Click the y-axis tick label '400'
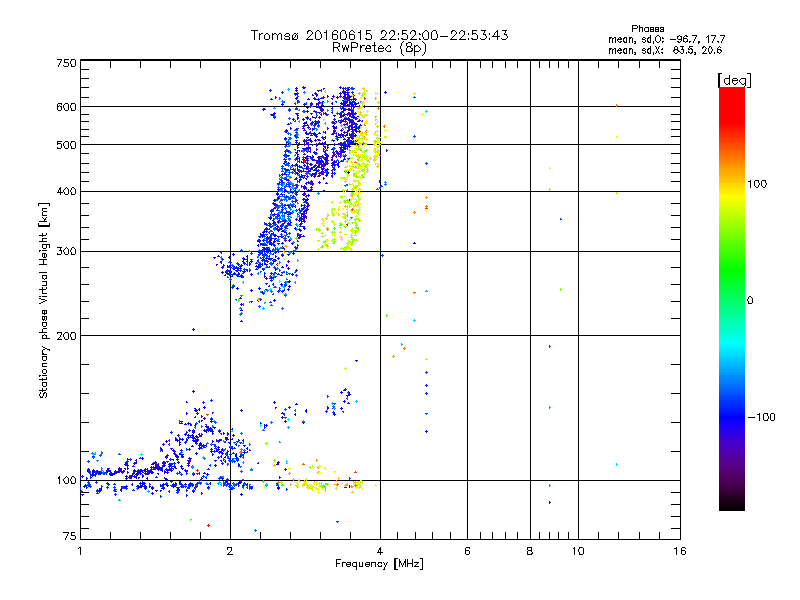 (66, 191)
